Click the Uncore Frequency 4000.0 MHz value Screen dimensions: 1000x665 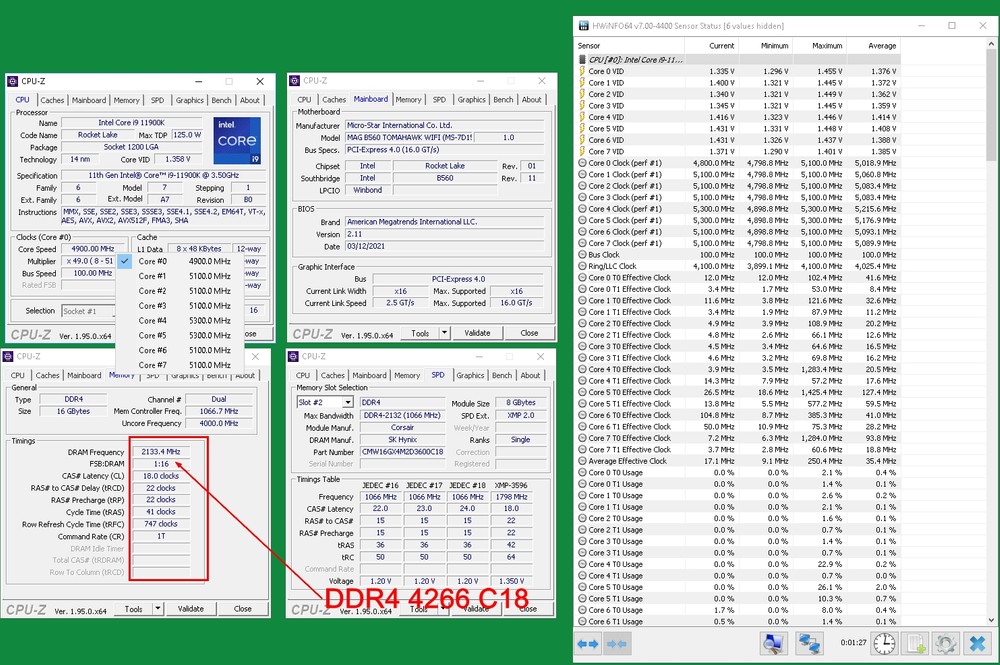pyautogui.click(x=219, y=423)
